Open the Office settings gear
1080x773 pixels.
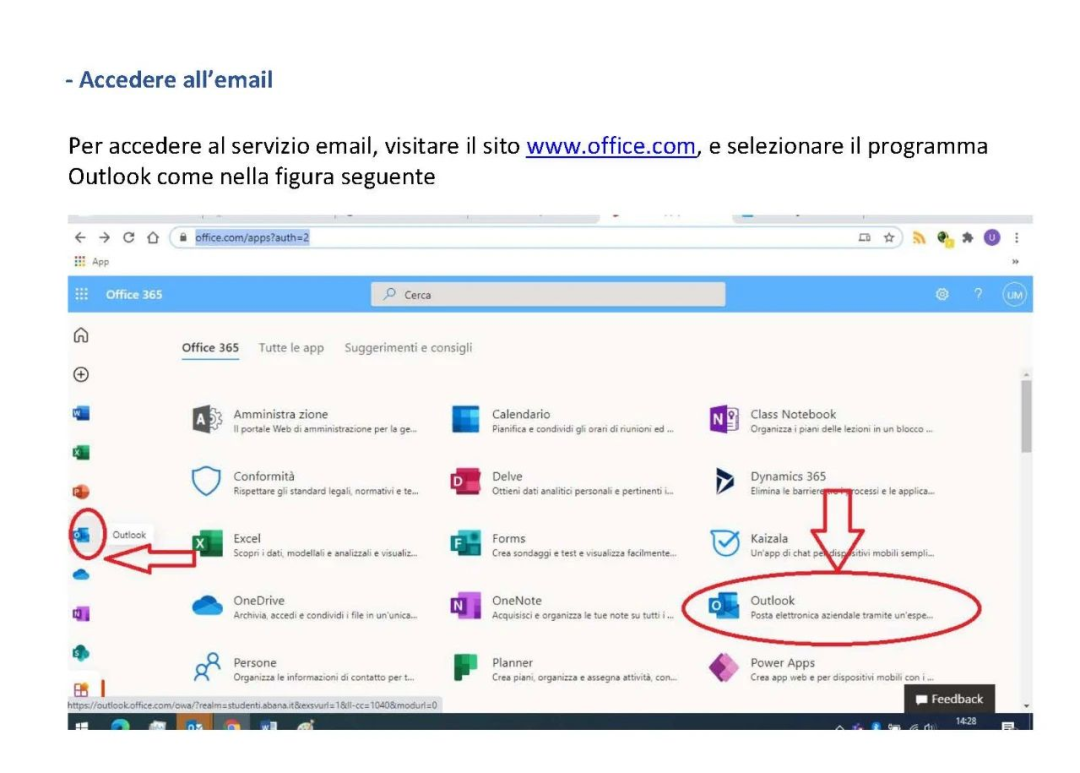coord(942,294)
